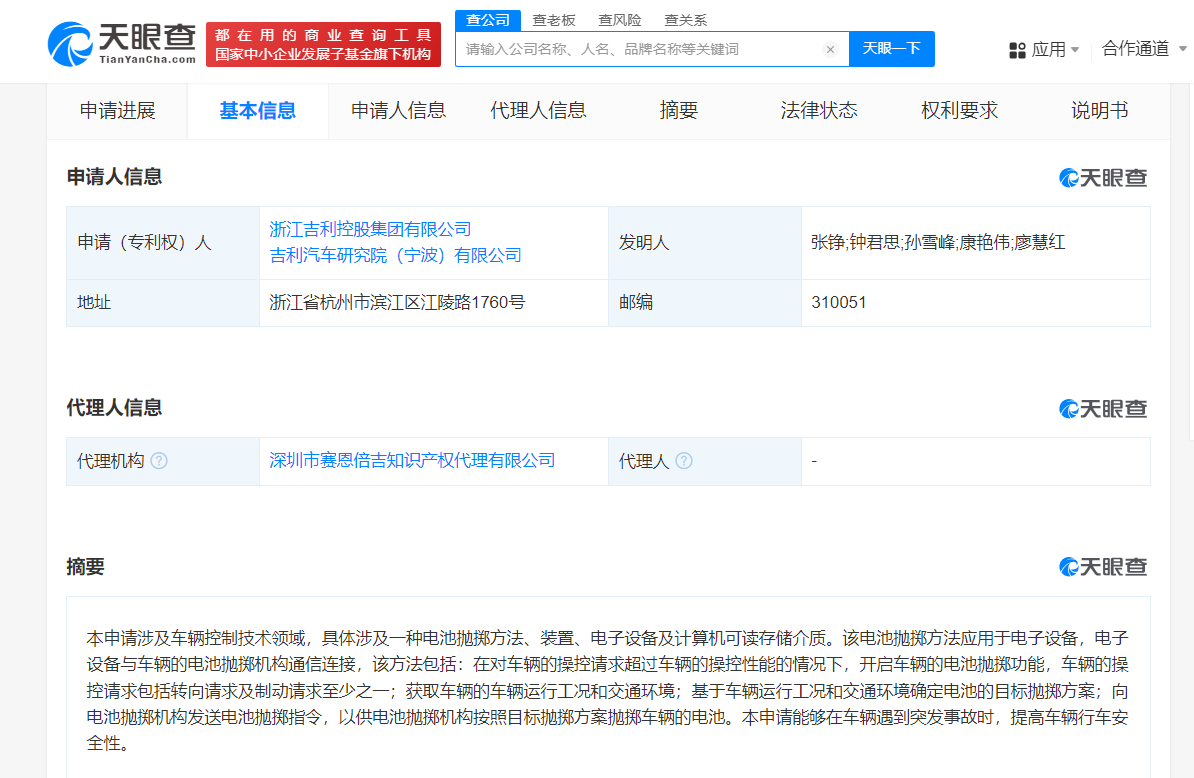Click the 天眼一下 search button
This screenshot has height=778, width=1194.
pos(892,49)
